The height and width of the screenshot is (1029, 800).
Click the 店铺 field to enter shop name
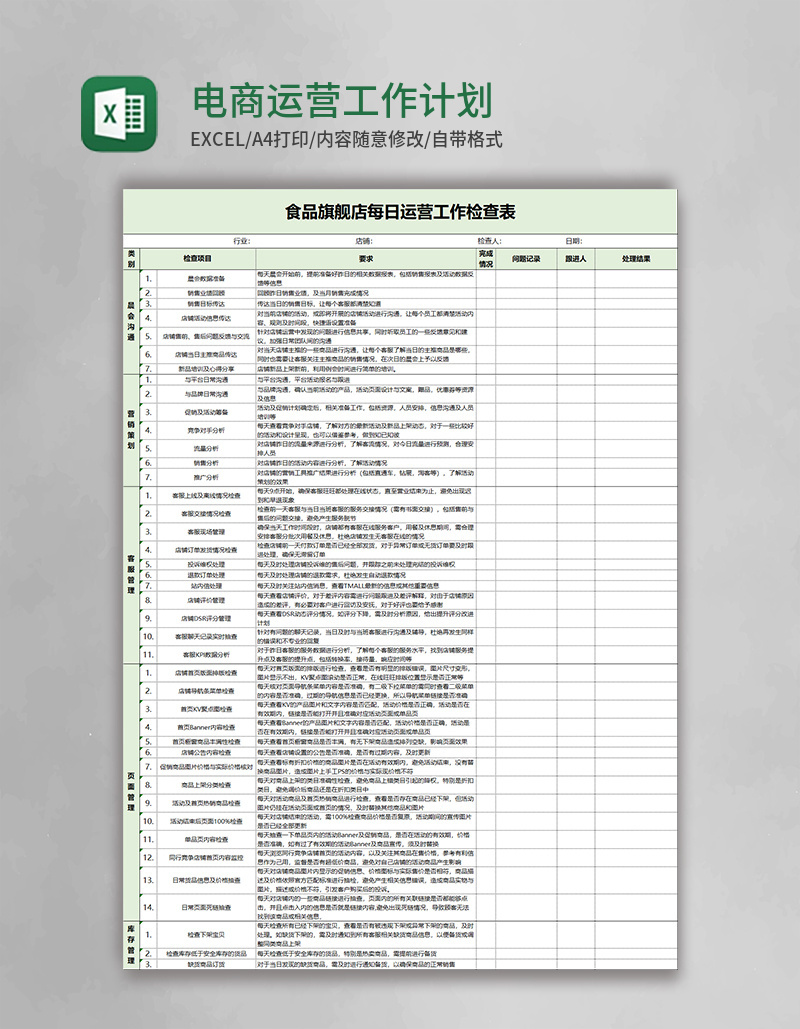[x=420, y=238]
